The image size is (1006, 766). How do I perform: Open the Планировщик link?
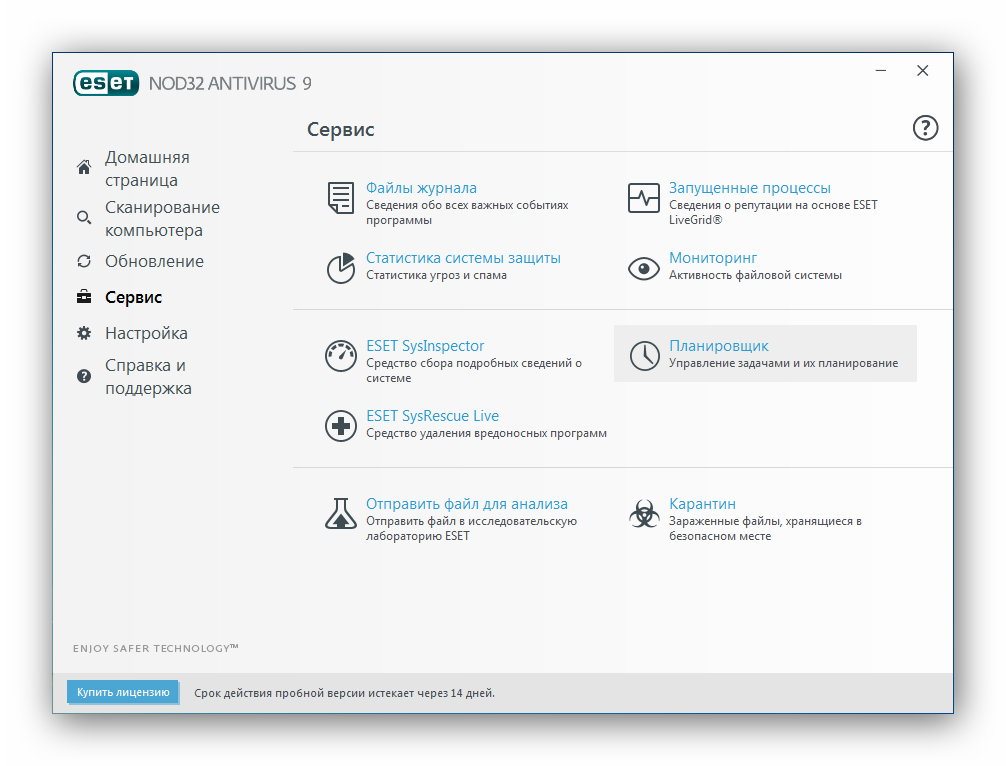(x=719, y=346)
